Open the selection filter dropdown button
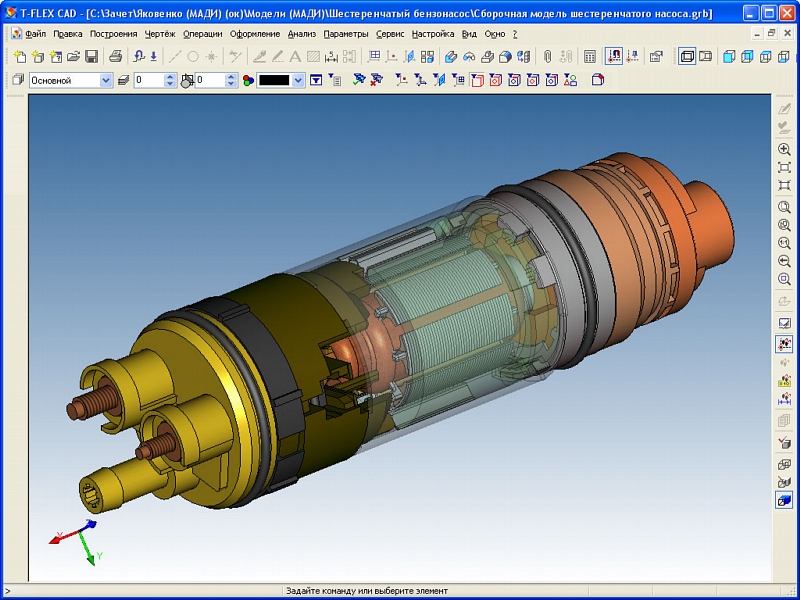800x600 pixels. 316,80
